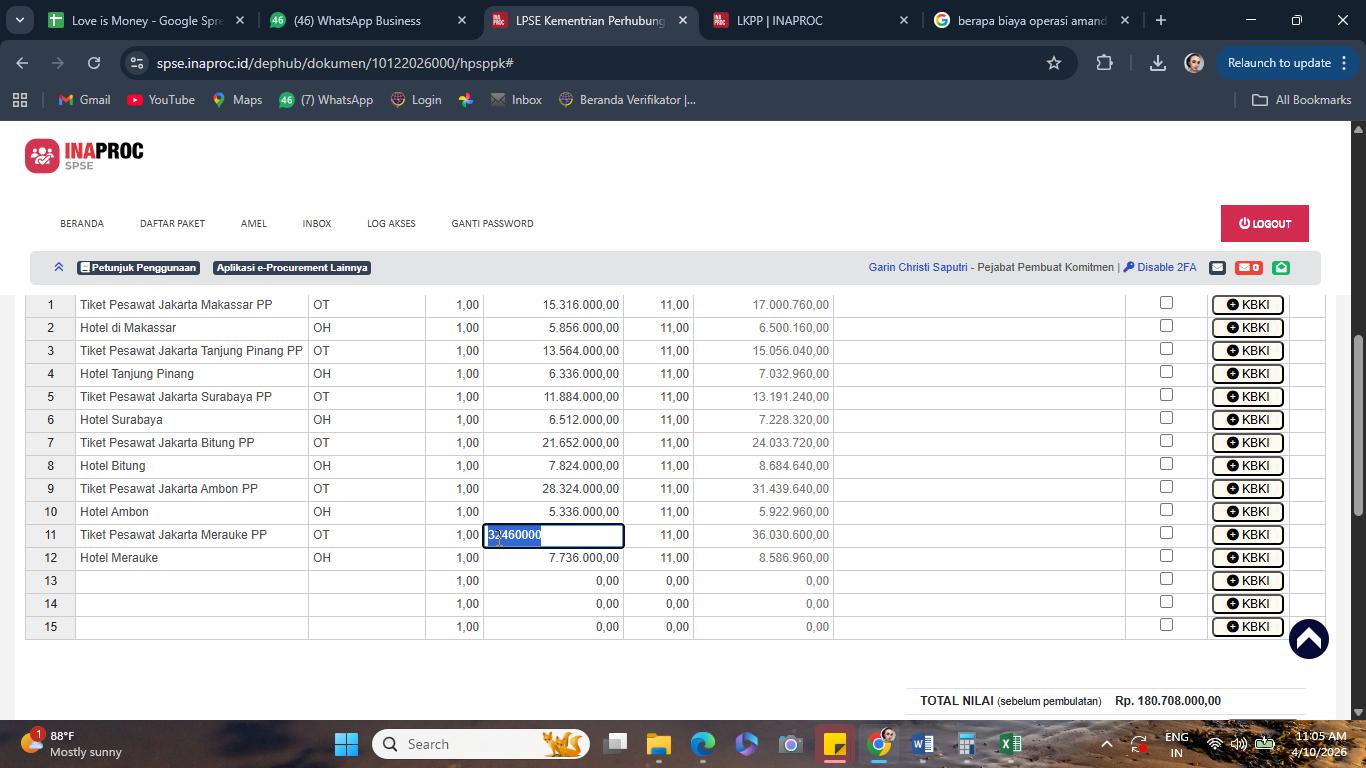Open new browser tab

[1160, 20]
